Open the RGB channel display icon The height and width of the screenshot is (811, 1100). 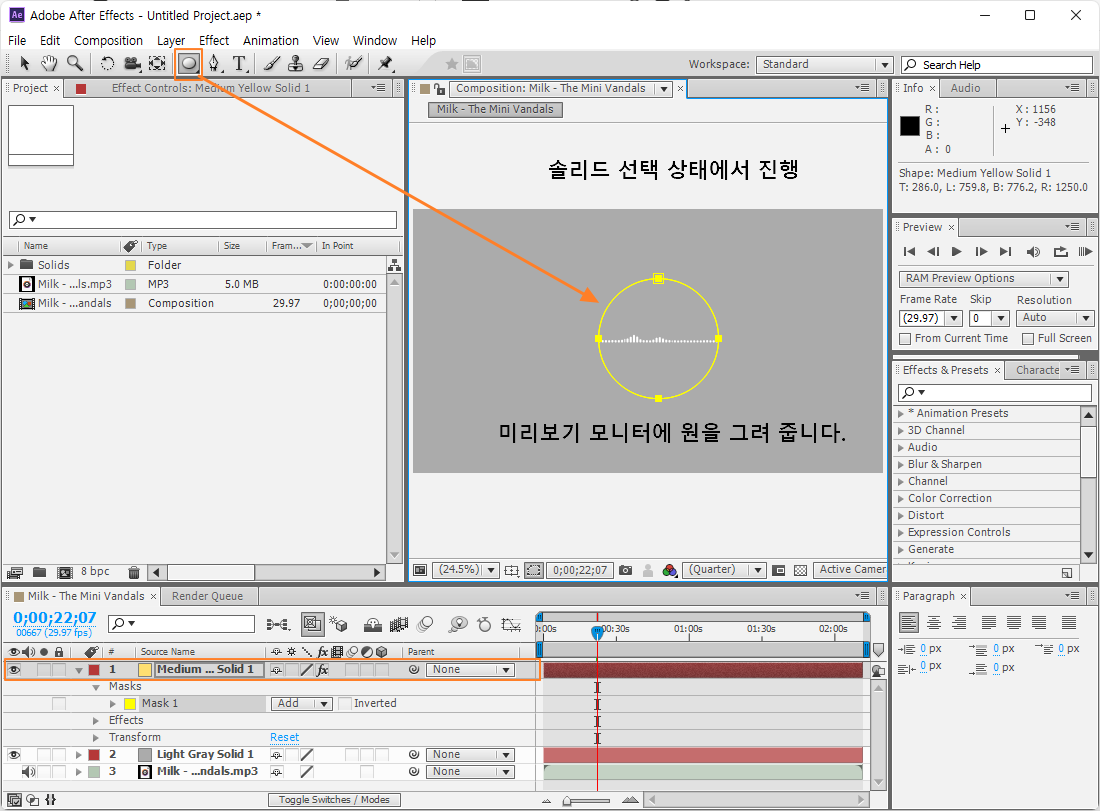pos(669,570)
